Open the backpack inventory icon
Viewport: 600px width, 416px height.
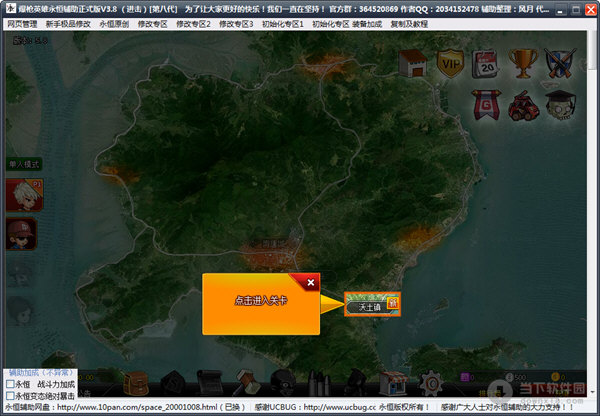pyautogui.click(x=136, y=383)
